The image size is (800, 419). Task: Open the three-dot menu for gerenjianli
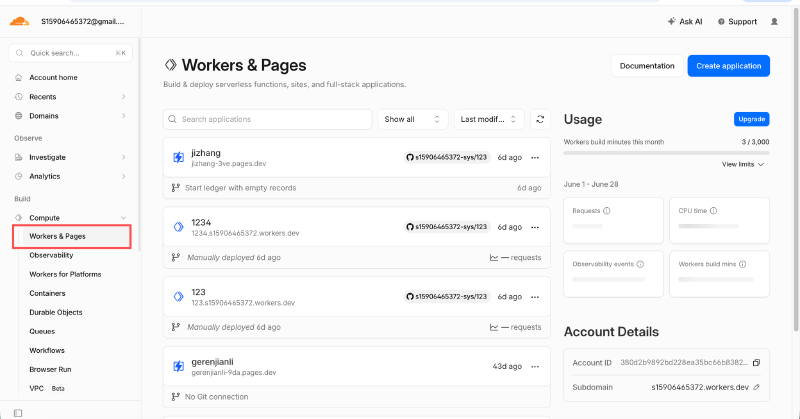(535, 366)
